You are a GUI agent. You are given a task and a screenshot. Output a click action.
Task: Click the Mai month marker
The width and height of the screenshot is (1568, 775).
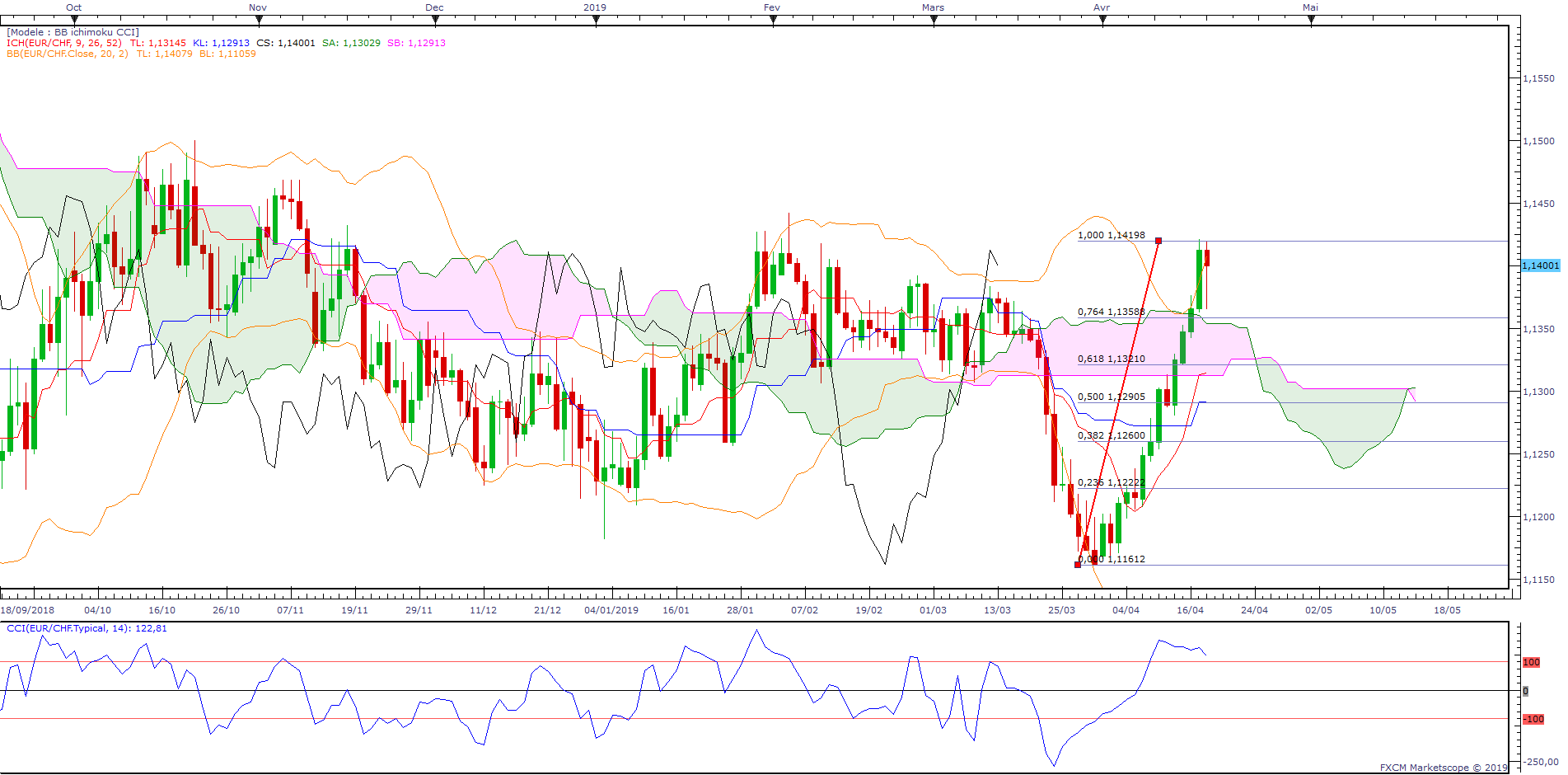[x=1310, y=7]
